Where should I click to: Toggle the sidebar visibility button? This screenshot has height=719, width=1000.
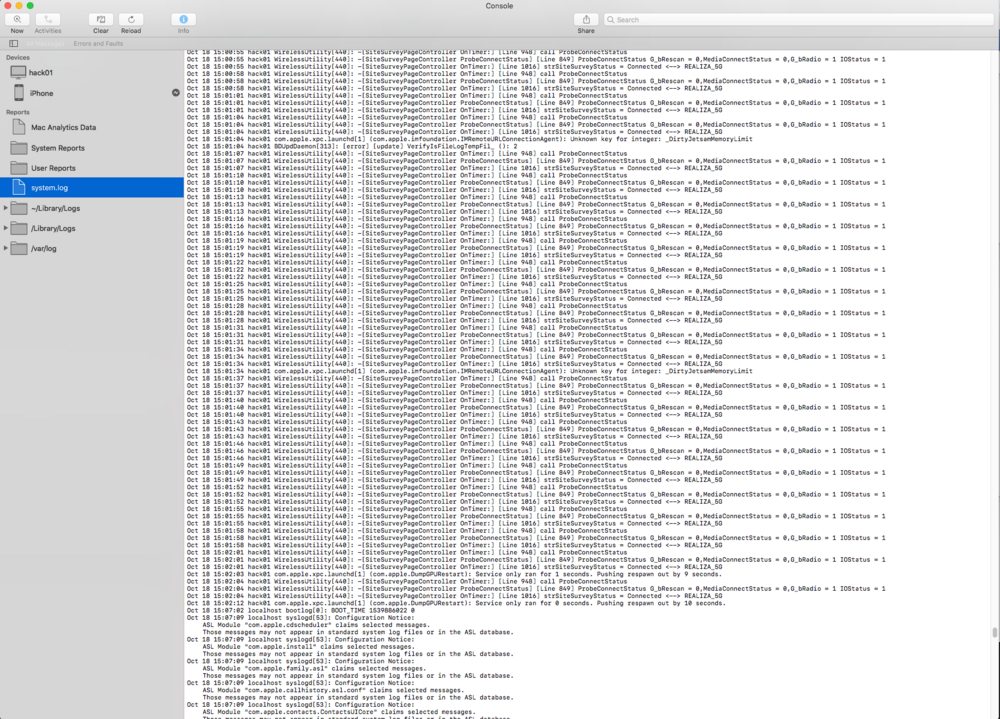[13, 43]
